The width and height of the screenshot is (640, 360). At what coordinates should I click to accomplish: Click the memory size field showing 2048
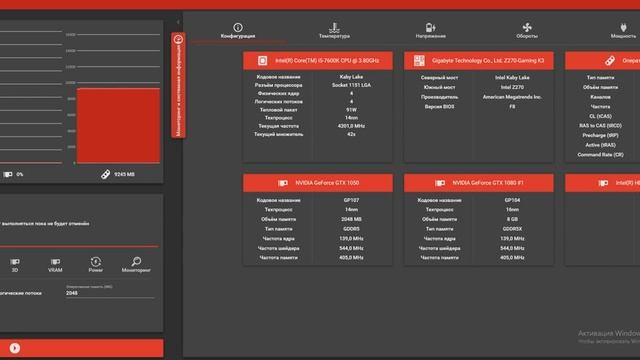(x=110, y=293)
